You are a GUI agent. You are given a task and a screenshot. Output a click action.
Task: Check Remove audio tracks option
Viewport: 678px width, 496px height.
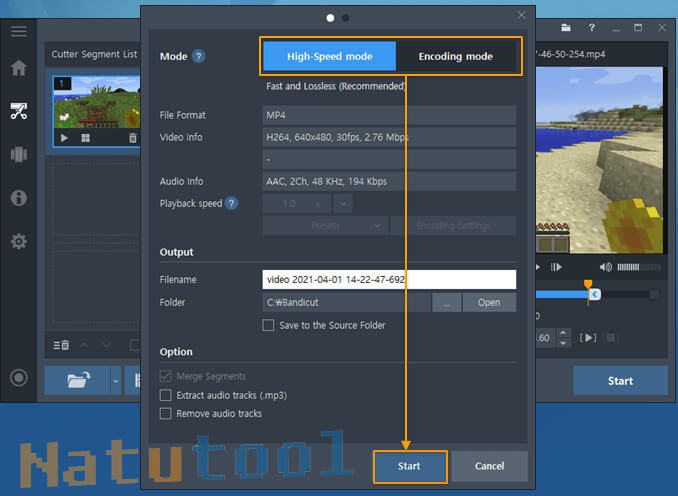(x=166, y=413)
